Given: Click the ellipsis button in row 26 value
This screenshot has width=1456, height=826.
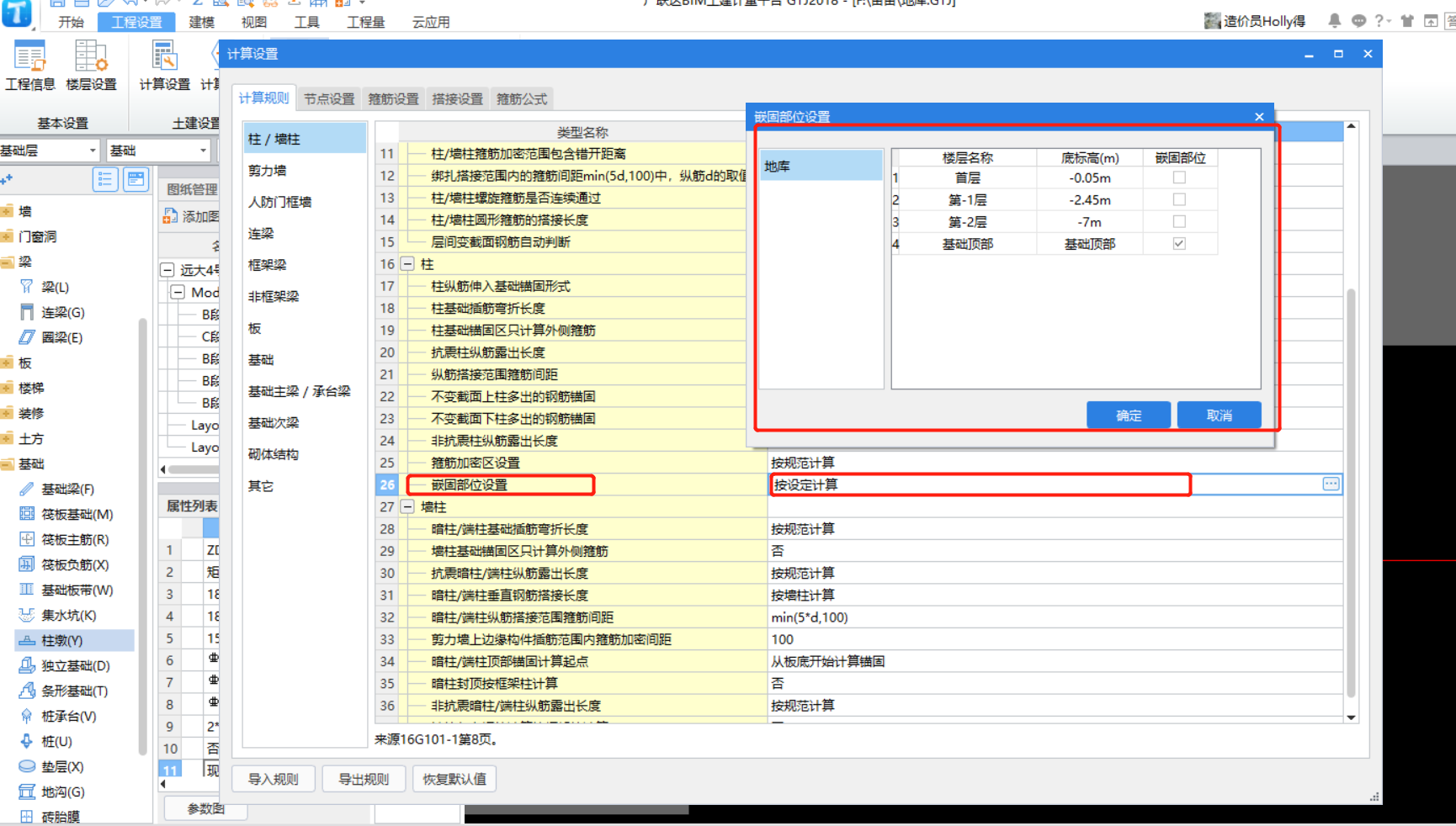Looking at the screenshot, I should (x=1331, y=484).
